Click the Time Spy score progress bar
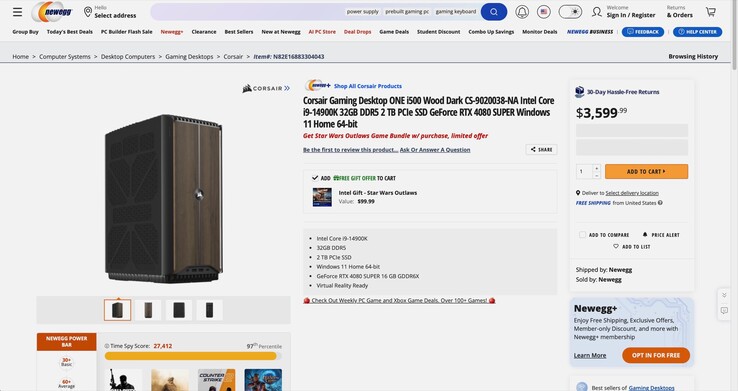738x391 pixels. 191,356
